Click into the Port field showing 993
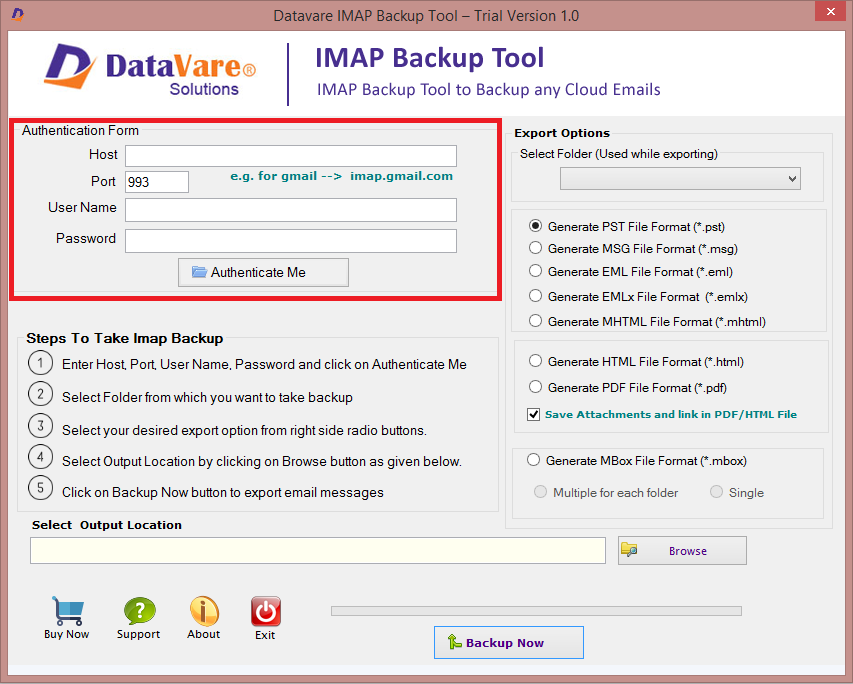853x684 pixels. (157, 182)
